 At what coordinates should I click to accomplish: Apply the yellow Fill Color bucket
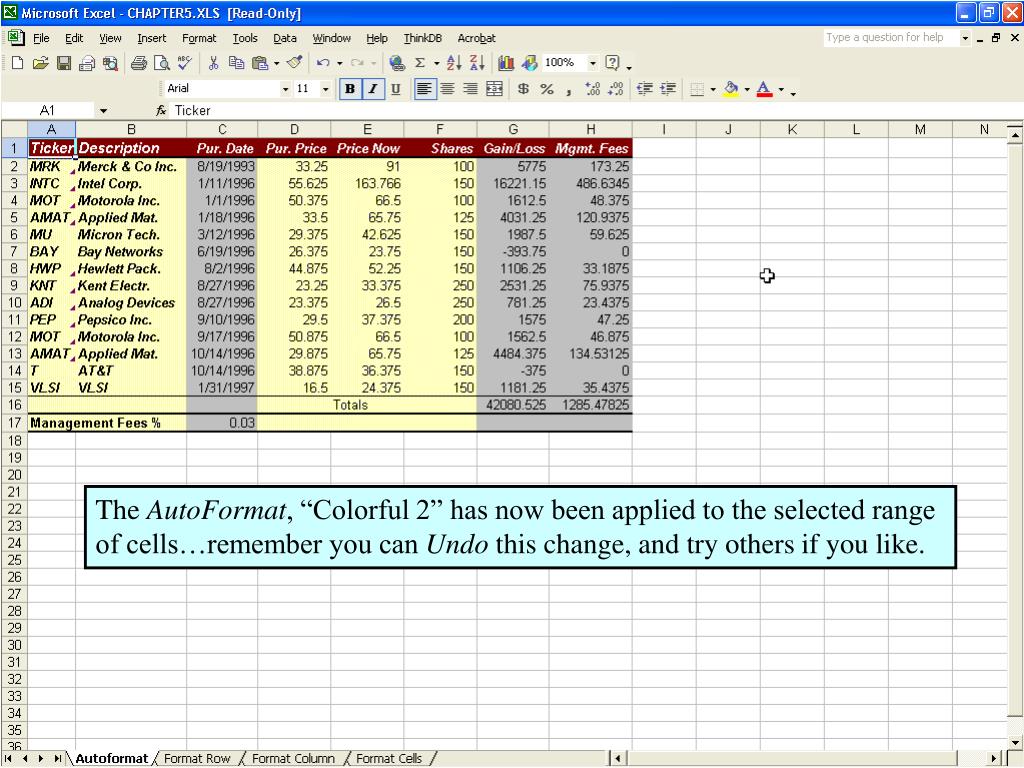[731, 89]
